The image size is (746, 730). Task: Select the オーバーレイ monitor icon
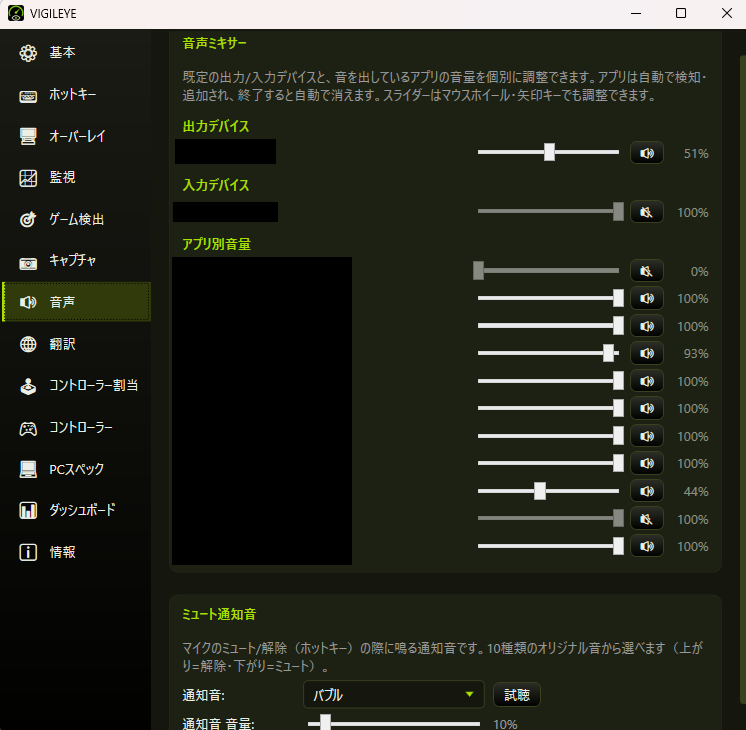point(28,136)
